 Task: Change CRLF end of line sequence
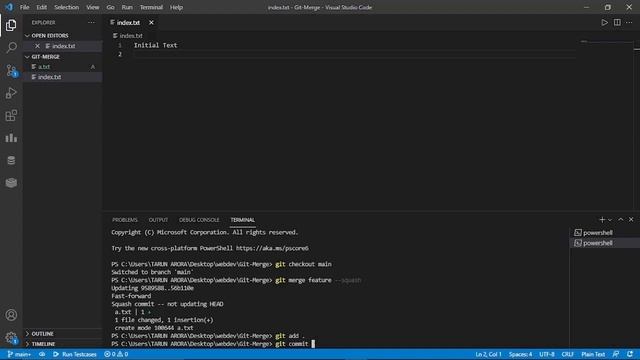pos(568,354)
